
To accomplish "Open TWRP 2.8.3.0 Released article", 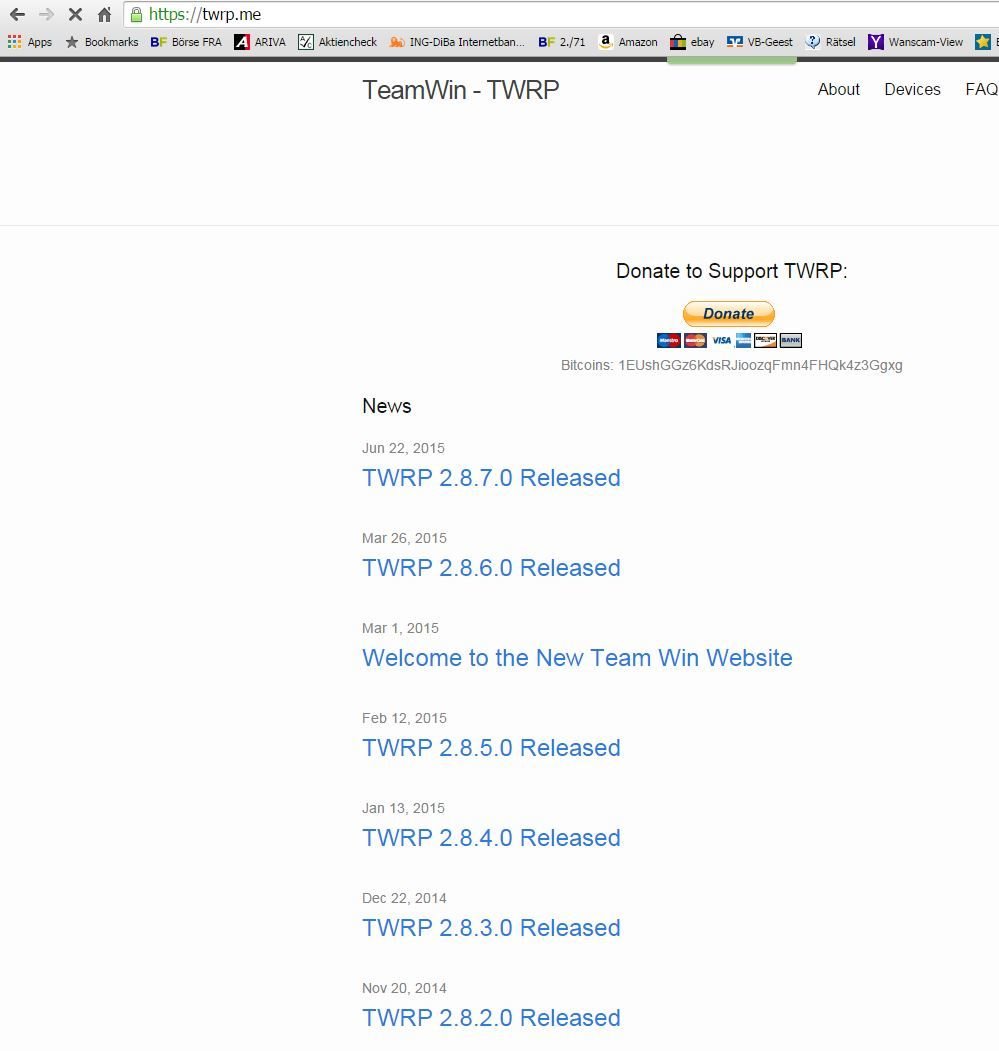I will pos(491,928).
